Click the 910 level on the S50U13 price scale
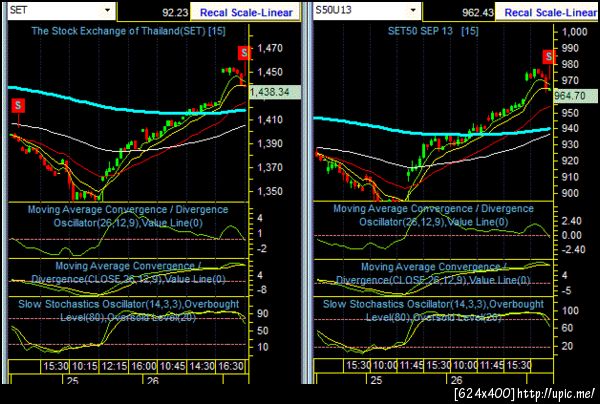This screenshot has height=404, width=600. (x=570, y=177)
